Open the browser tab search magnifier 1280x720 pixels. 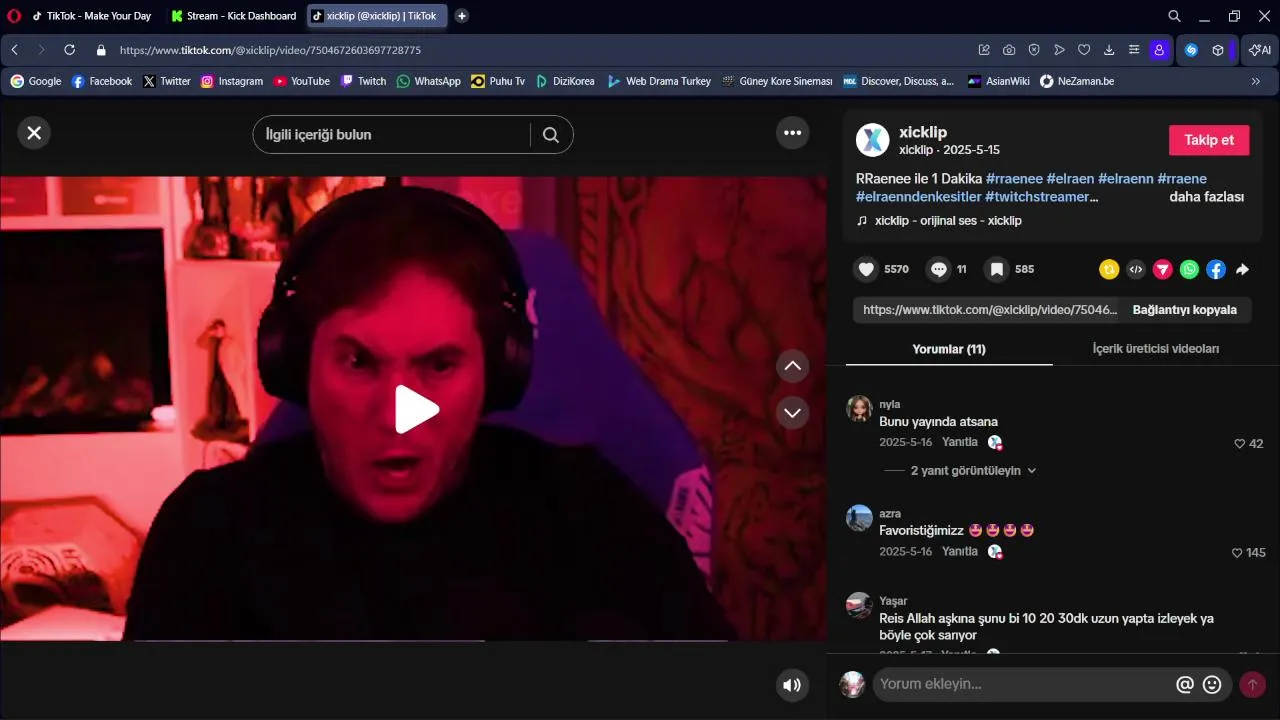point(1175,16)
